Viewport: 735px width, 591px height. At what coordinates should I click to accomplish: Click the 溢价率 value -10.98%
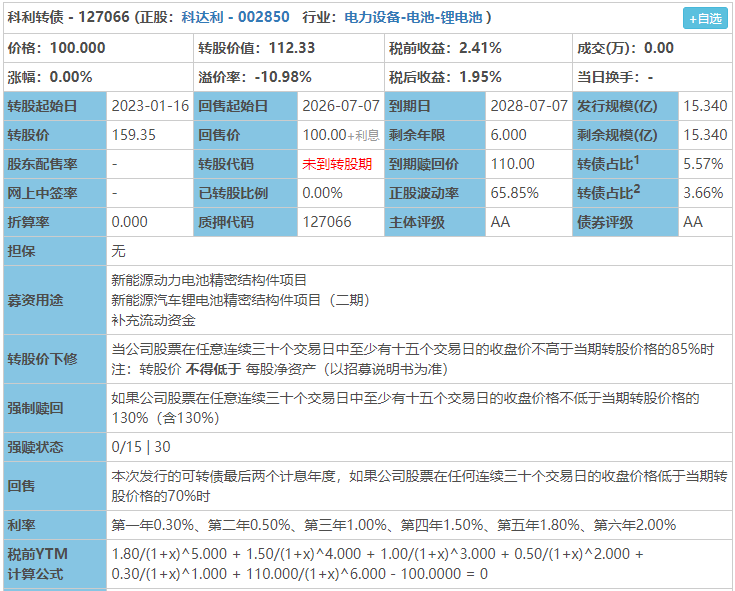pos(283,77)
